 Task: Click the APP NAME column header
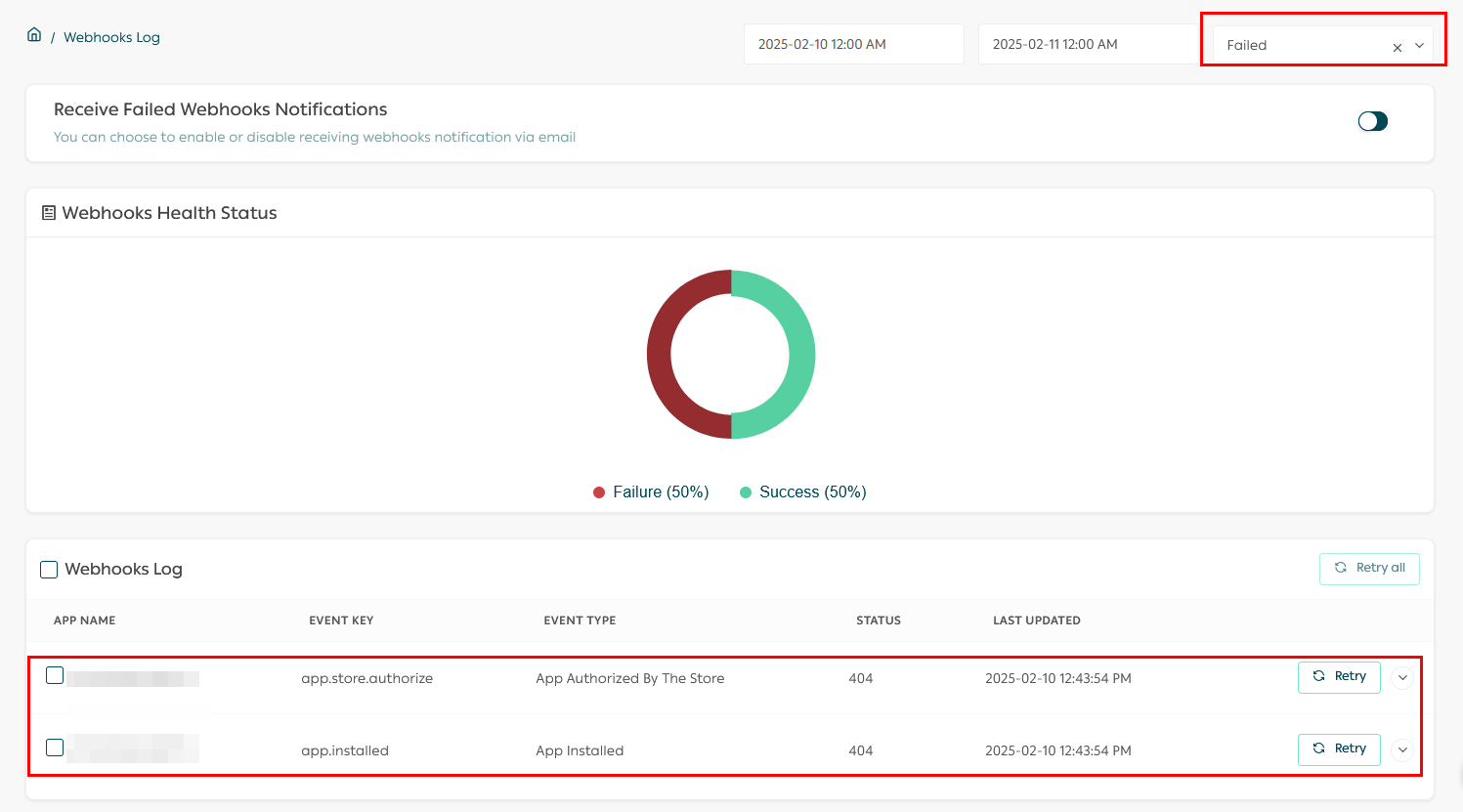pos(85,620)
